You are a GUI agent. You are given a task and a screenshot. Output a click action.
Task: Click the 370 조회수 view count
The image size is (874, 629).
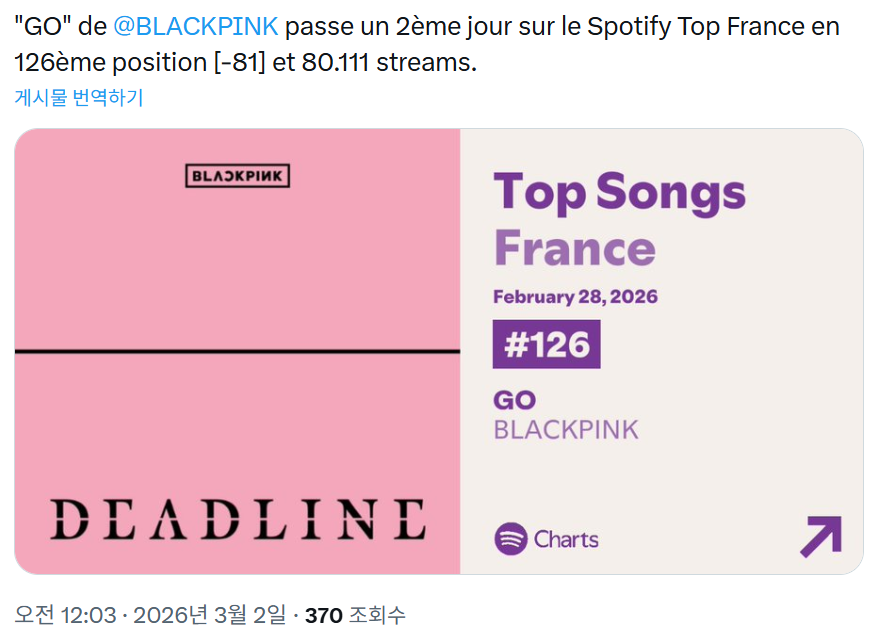(x=355, y=615)
